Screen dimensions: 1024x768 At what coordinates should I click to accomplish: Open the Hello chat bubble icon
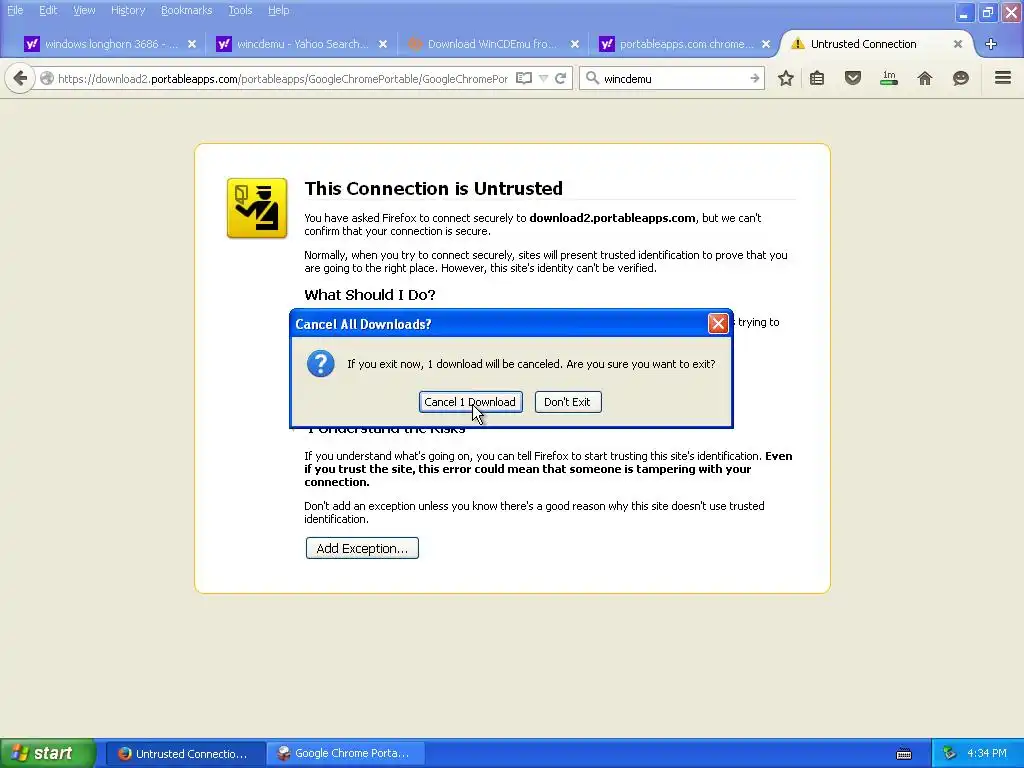click(961, 78)
